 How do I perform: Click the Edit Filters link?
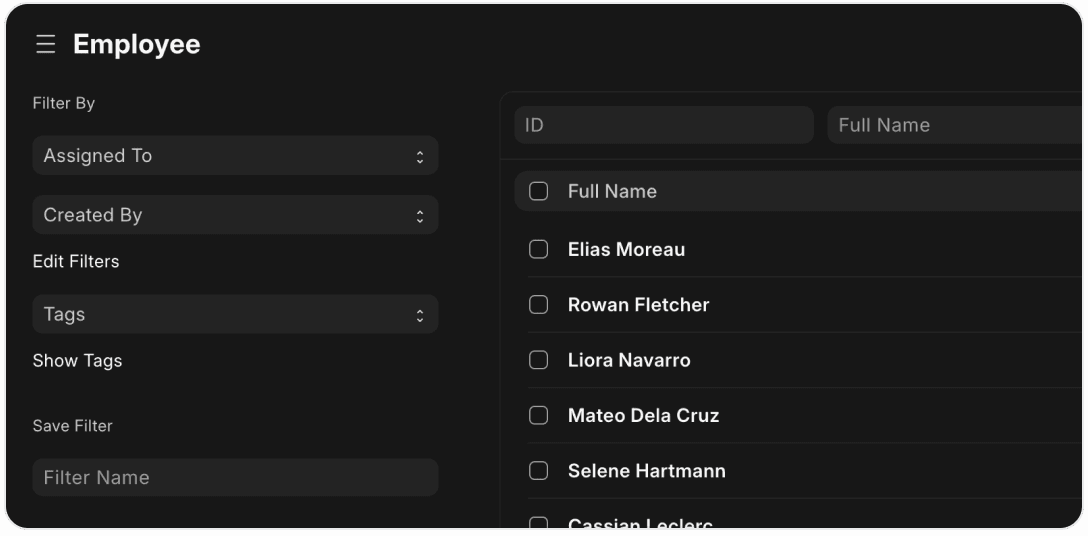coord(76,261)
